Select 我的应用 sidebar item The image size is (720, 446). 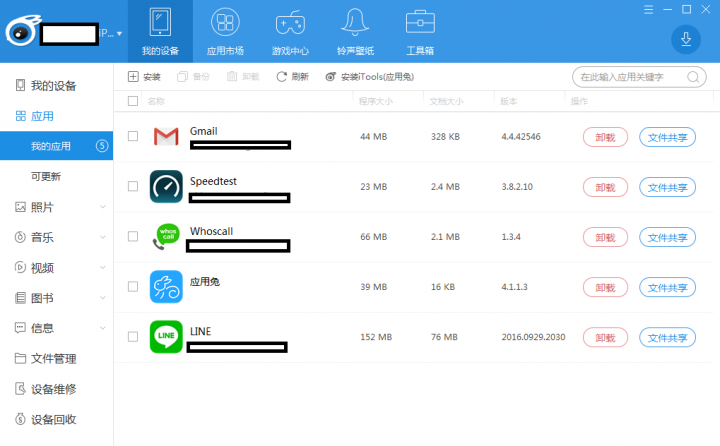pyautogui.click(x=56, y=146)
